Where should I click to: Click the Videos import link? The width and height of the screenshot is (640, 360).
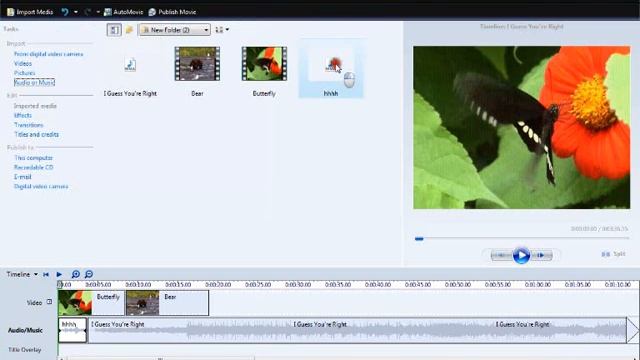point(23,63)
